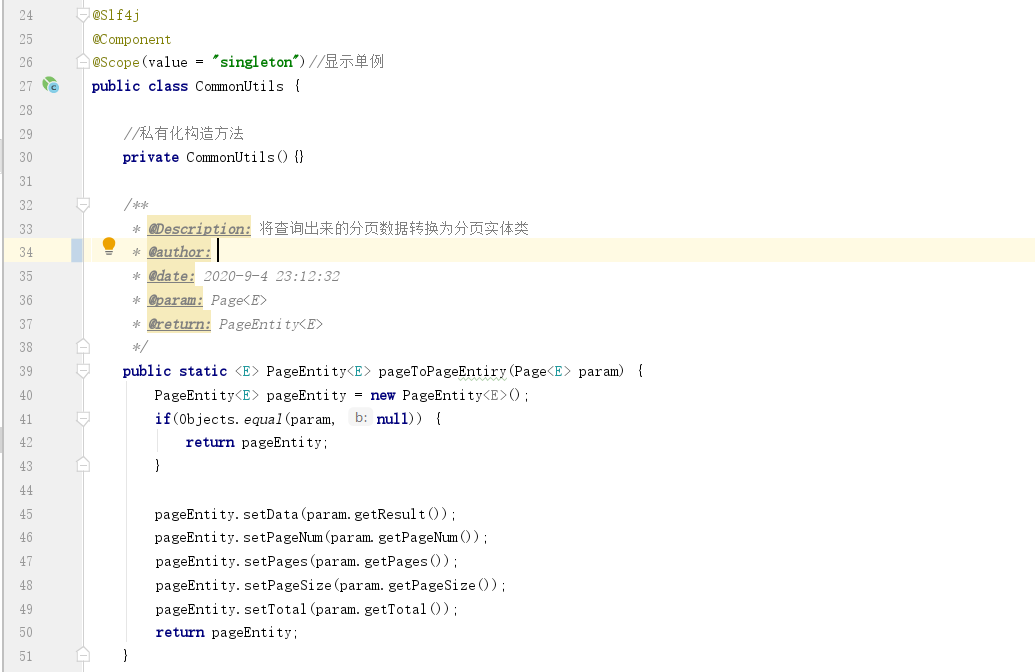The height and width of the screenshot is (672, 1035).
Task: Click setTotal on line 49
Action: pyautogui.click(x=275, y=609)
